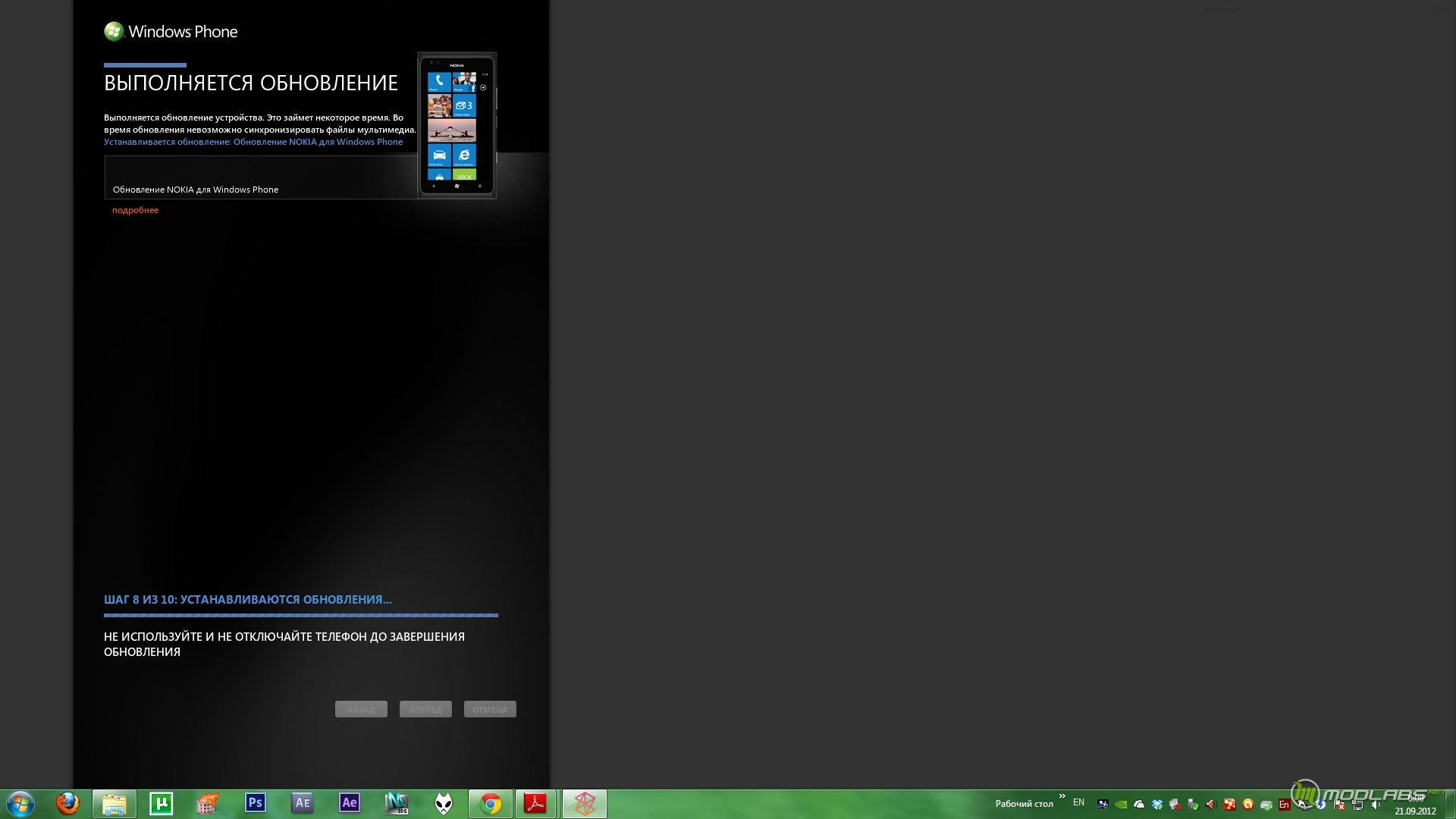Image resolution: width=1456 pixels, height=819 pixels.
Task: Launch Firefox from the taskbar
Action: pyautogui.click(x=67, y=803)
